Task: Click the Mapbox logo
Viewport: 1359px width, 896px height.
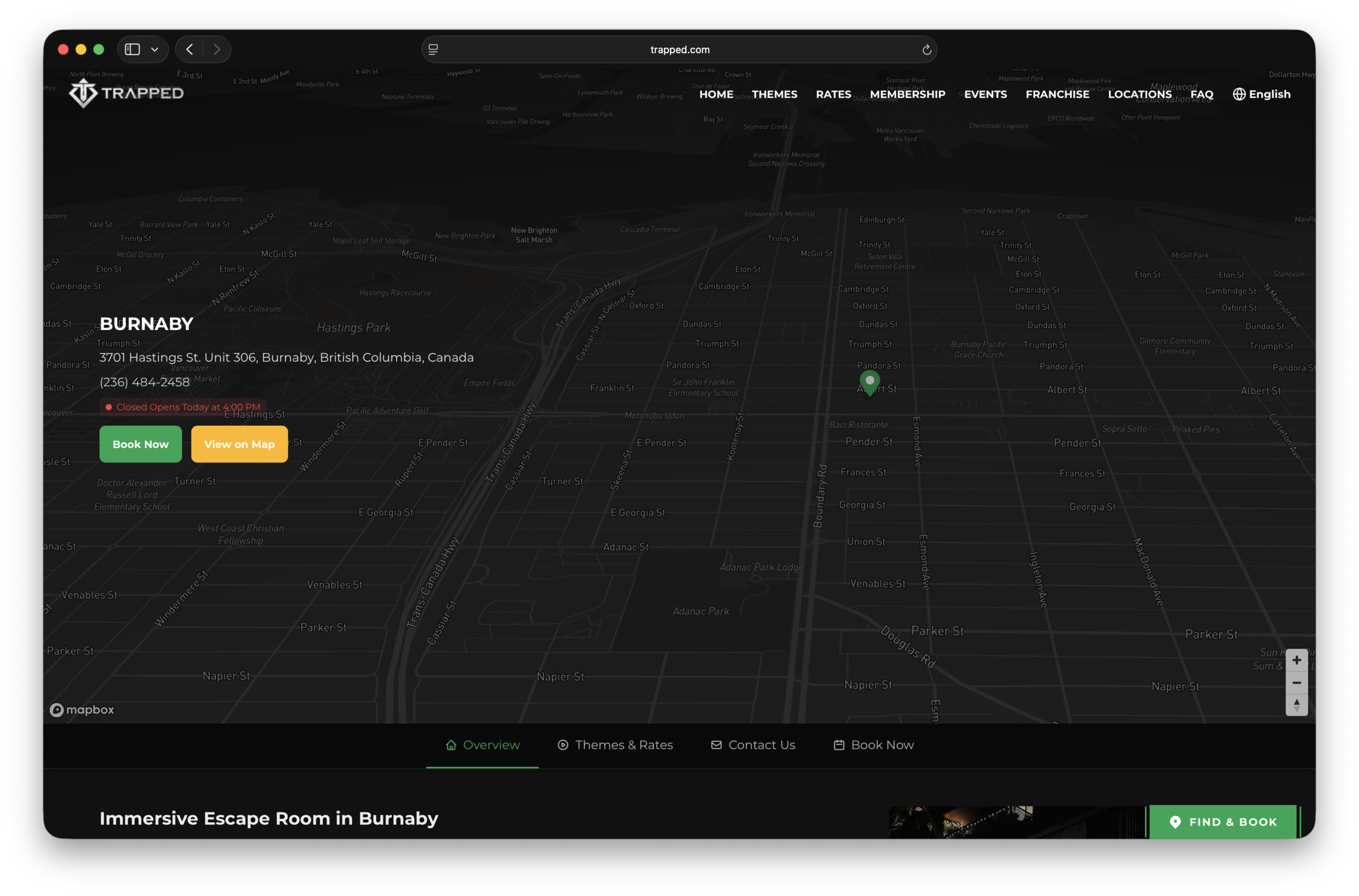Action: (x=82, y=710)
